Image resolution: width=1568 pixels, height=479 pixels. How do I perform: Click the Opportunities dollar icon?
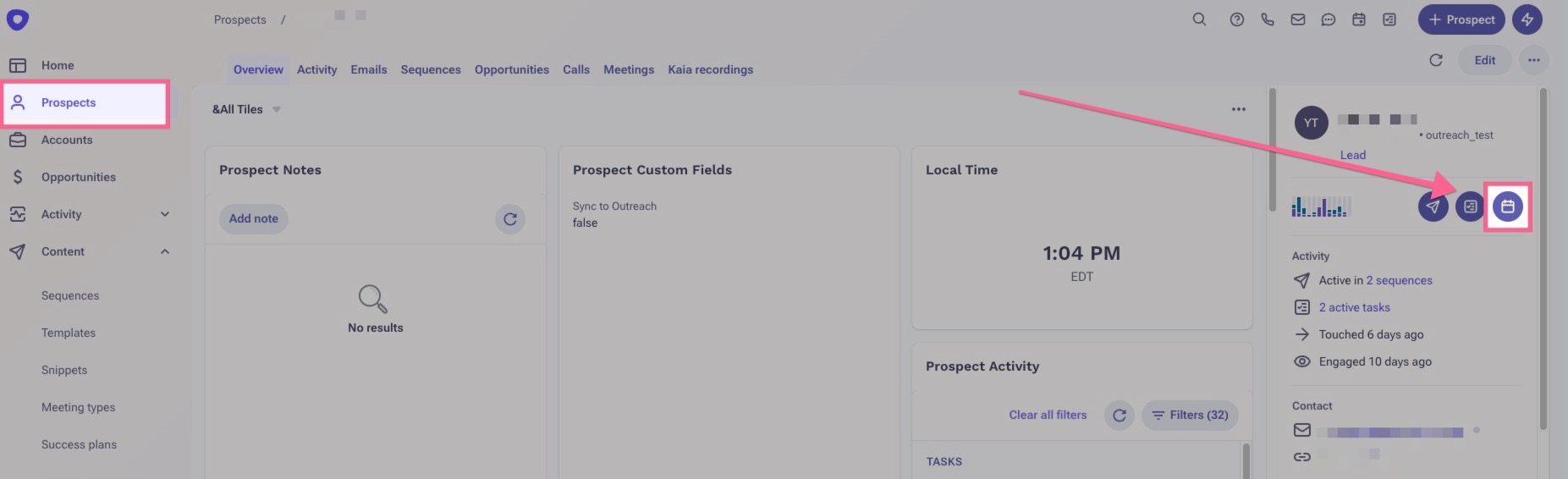point(18,177)
